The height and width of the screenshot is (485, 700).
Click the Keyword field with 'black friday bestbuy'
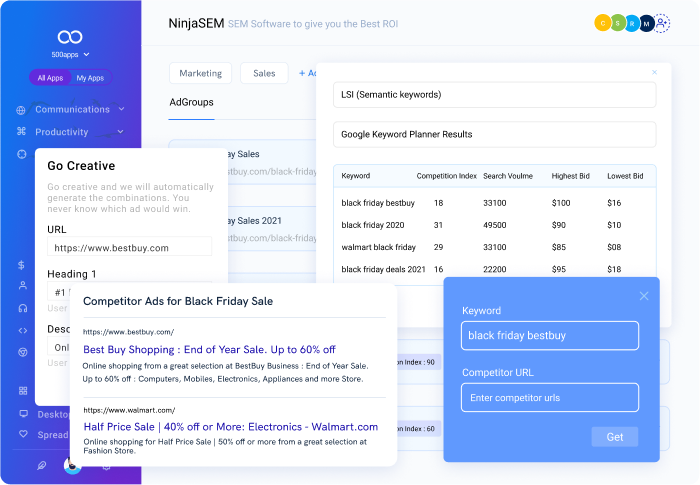click(x=550, y=335)
